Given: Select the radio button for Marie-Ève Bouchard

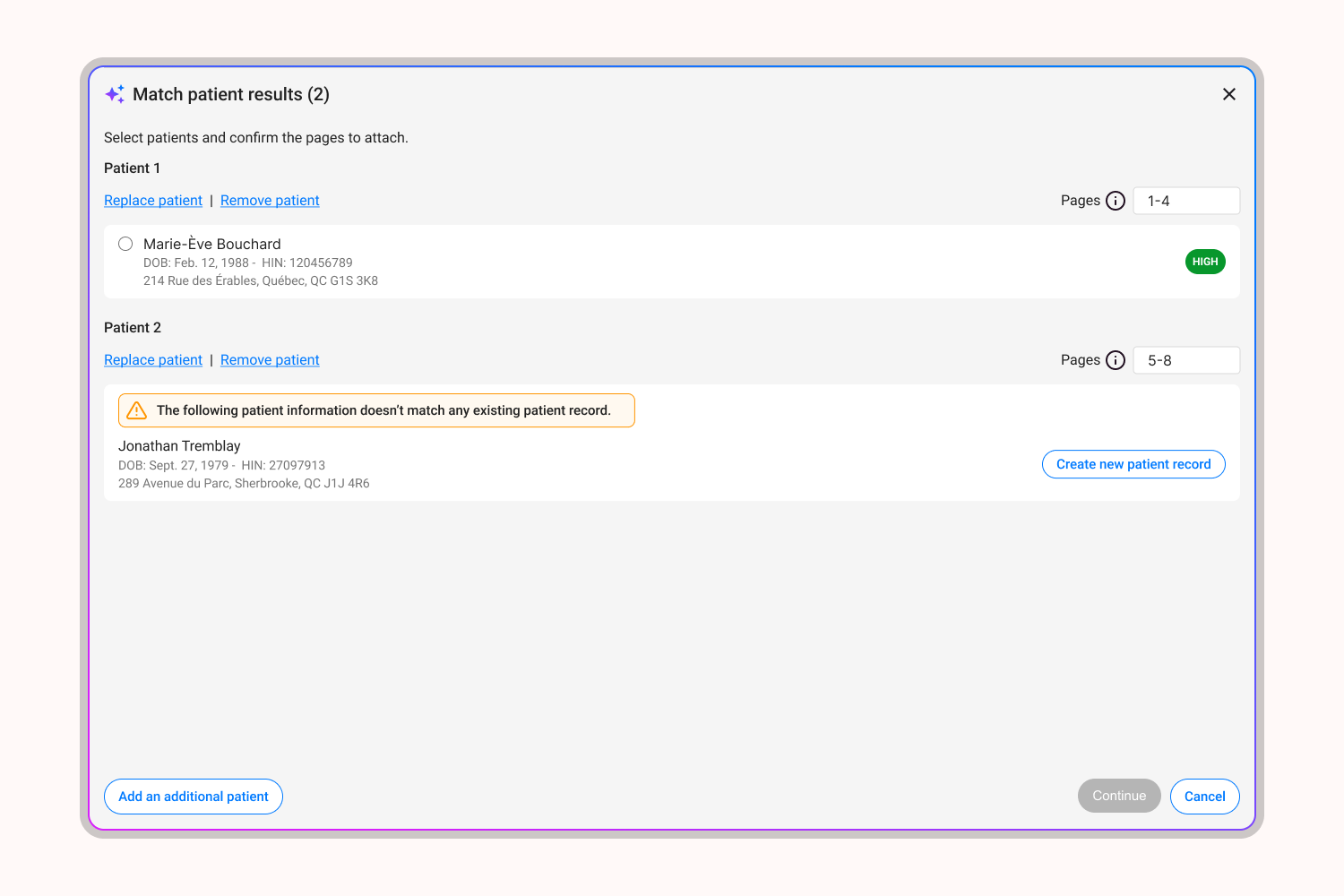Looking at the screenshot, I should pos(125,243).
